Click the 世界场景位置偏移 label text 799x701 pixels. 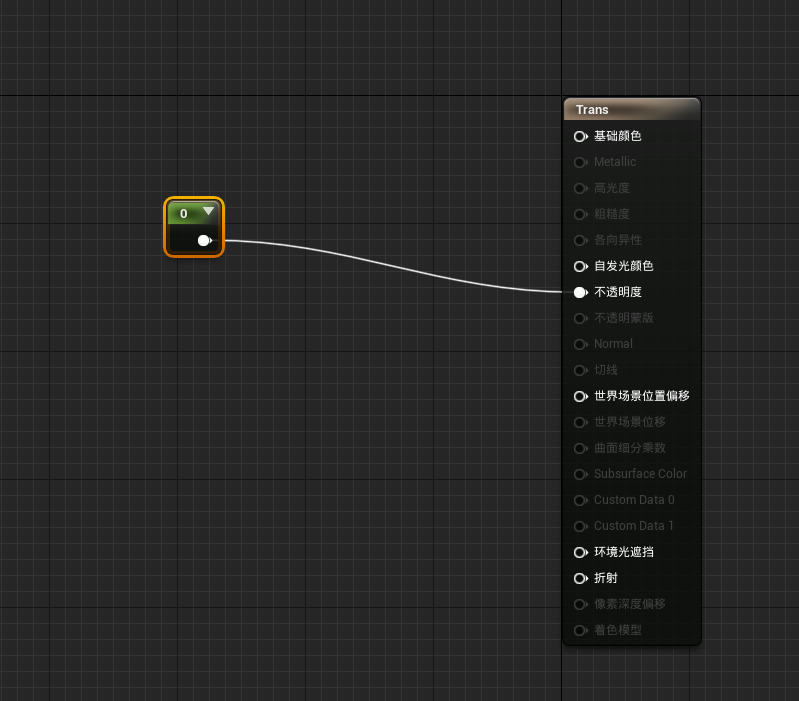click(x=642, y=396)
